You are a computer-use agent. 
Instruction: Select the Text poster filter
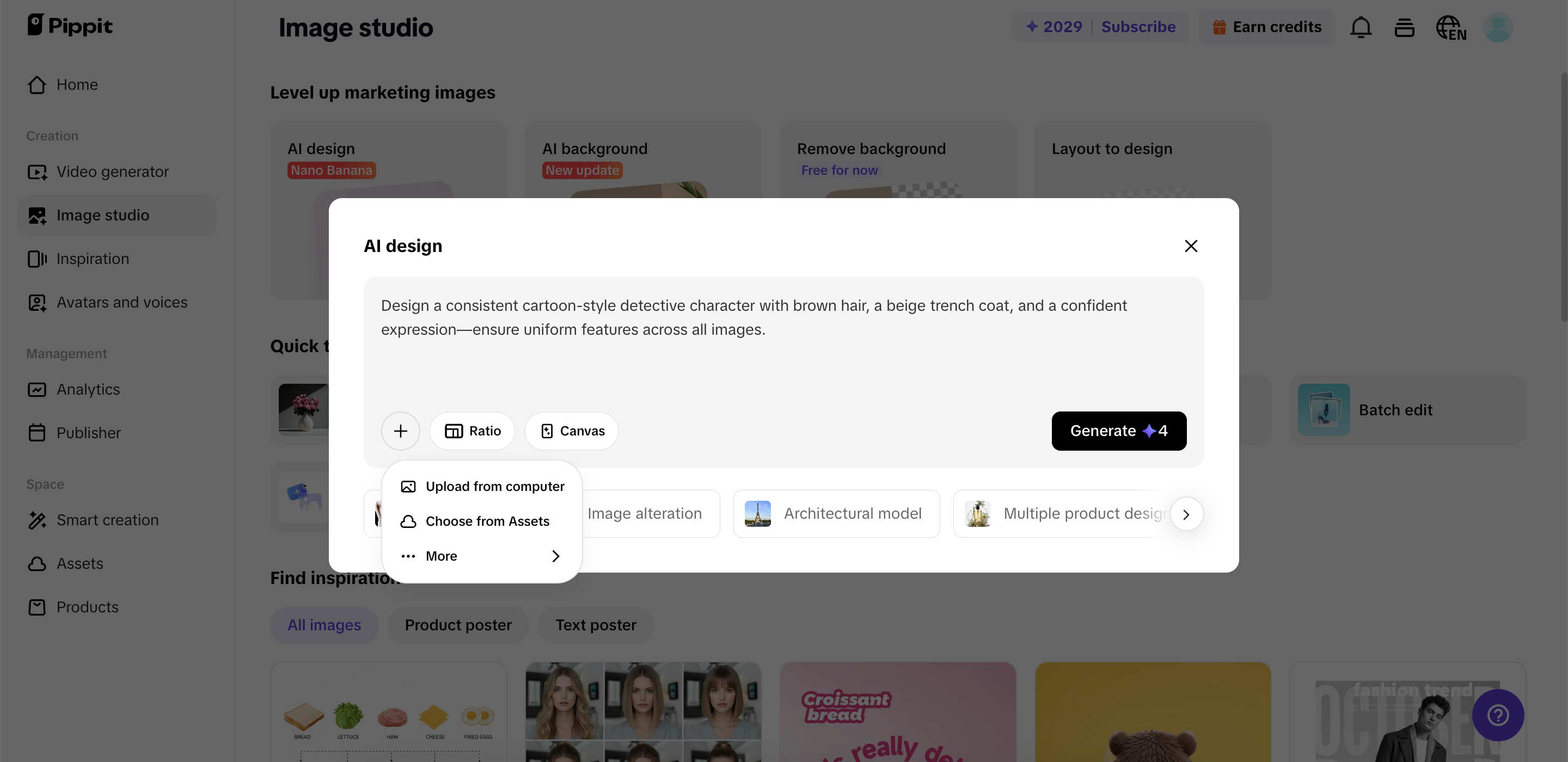pos(595,625)
